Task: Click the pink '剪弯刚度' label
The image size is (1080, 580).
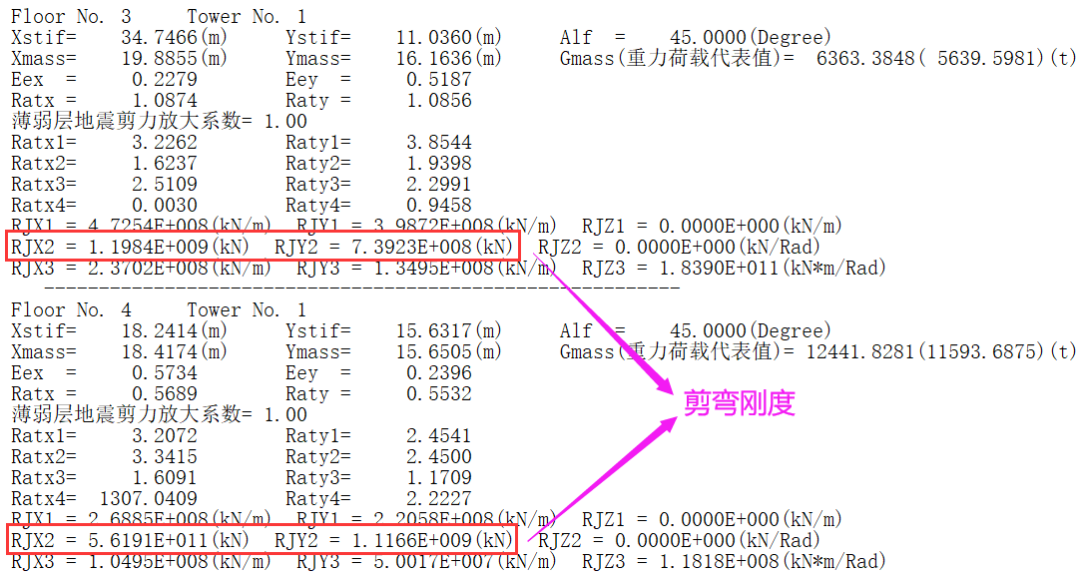Action: pos(740,404)
